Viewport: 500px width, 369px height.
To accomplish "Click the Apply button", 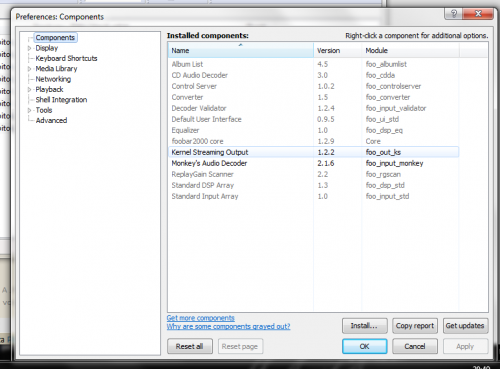I will 465,346.
